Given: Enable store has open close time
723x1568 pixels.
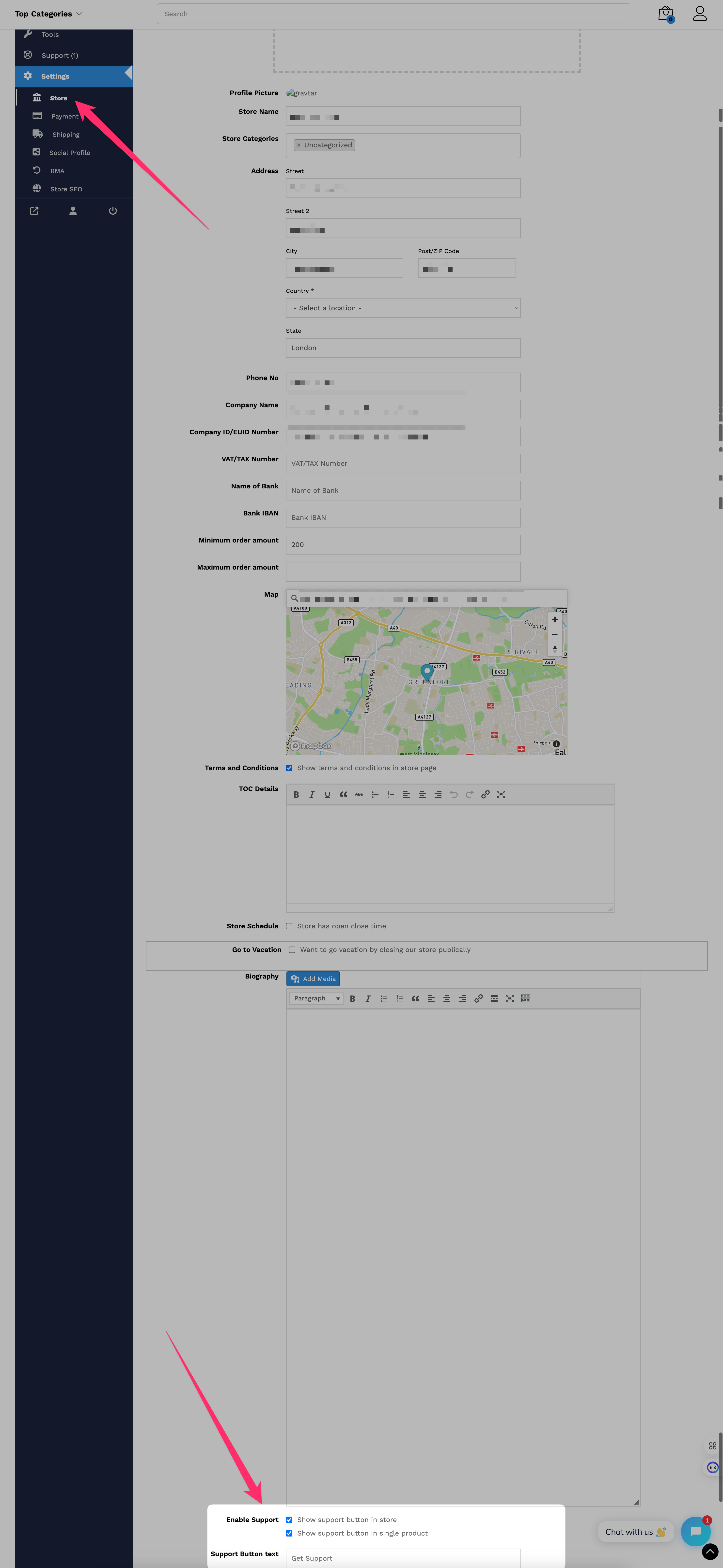Looking at the screenshot, I should point(289,926).
